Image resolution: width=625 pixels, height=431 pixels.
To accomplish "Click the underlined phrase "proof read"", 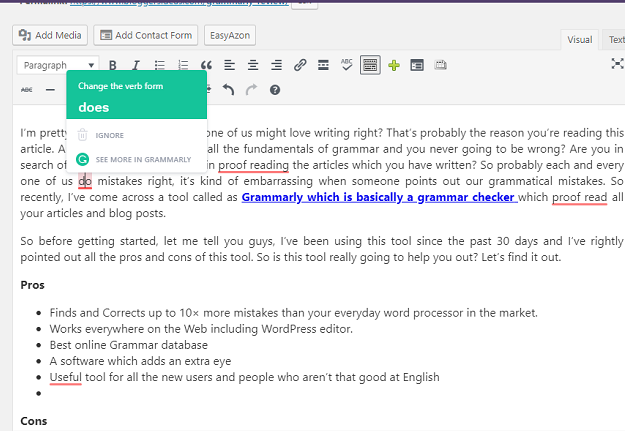I will [580, 197].
